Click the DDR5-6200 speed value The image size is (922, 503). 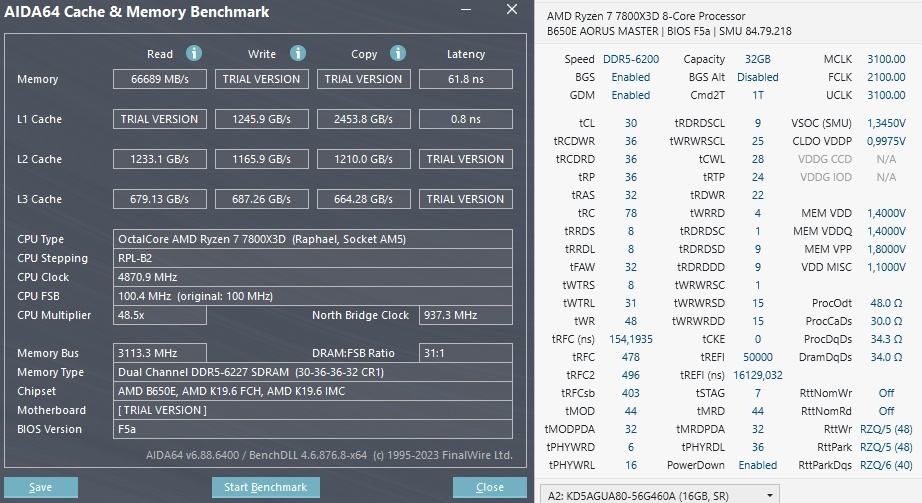631,59
